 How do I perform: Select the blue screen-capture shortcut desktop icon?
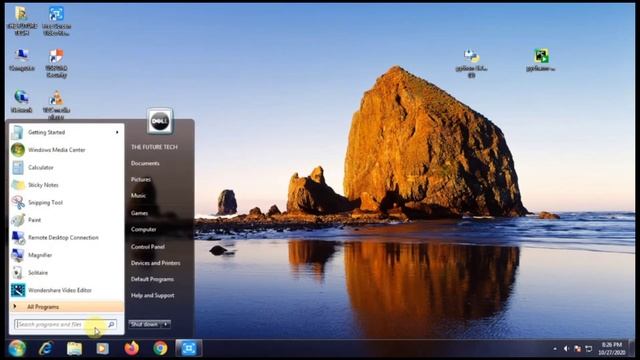[x=56, y=20]
